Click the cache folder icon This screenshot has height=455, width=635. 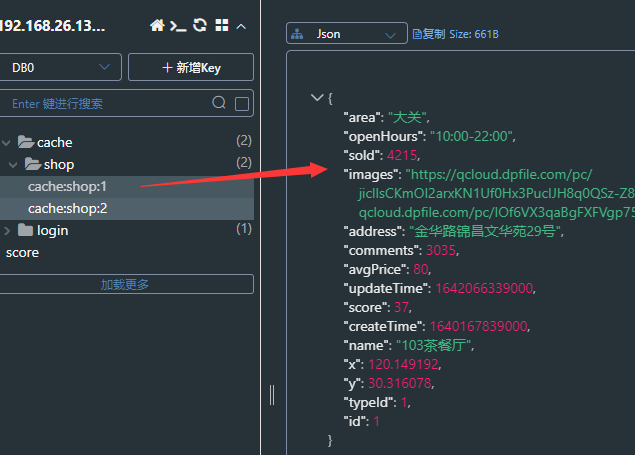coord(26,142)
